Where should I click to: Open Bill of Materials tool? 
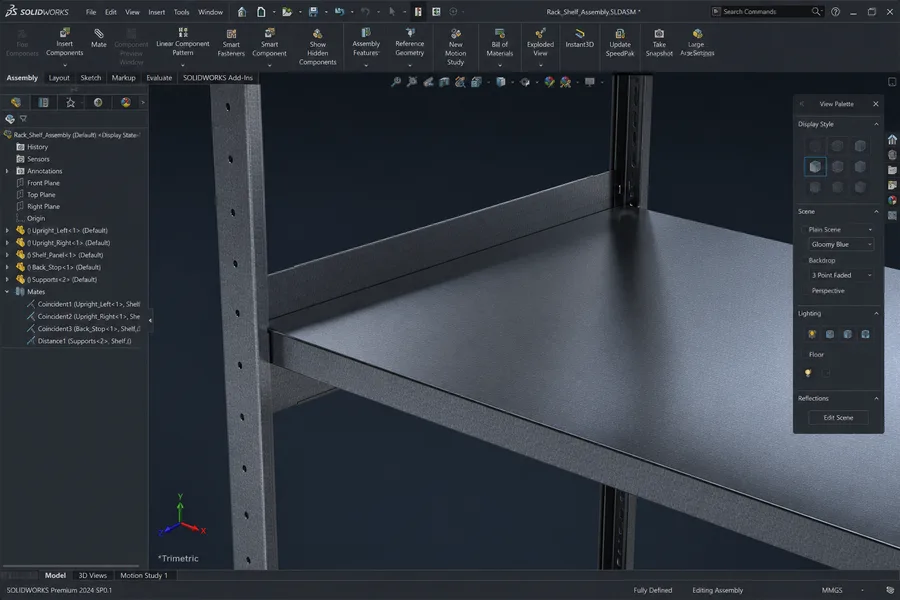tap(499, 43)
